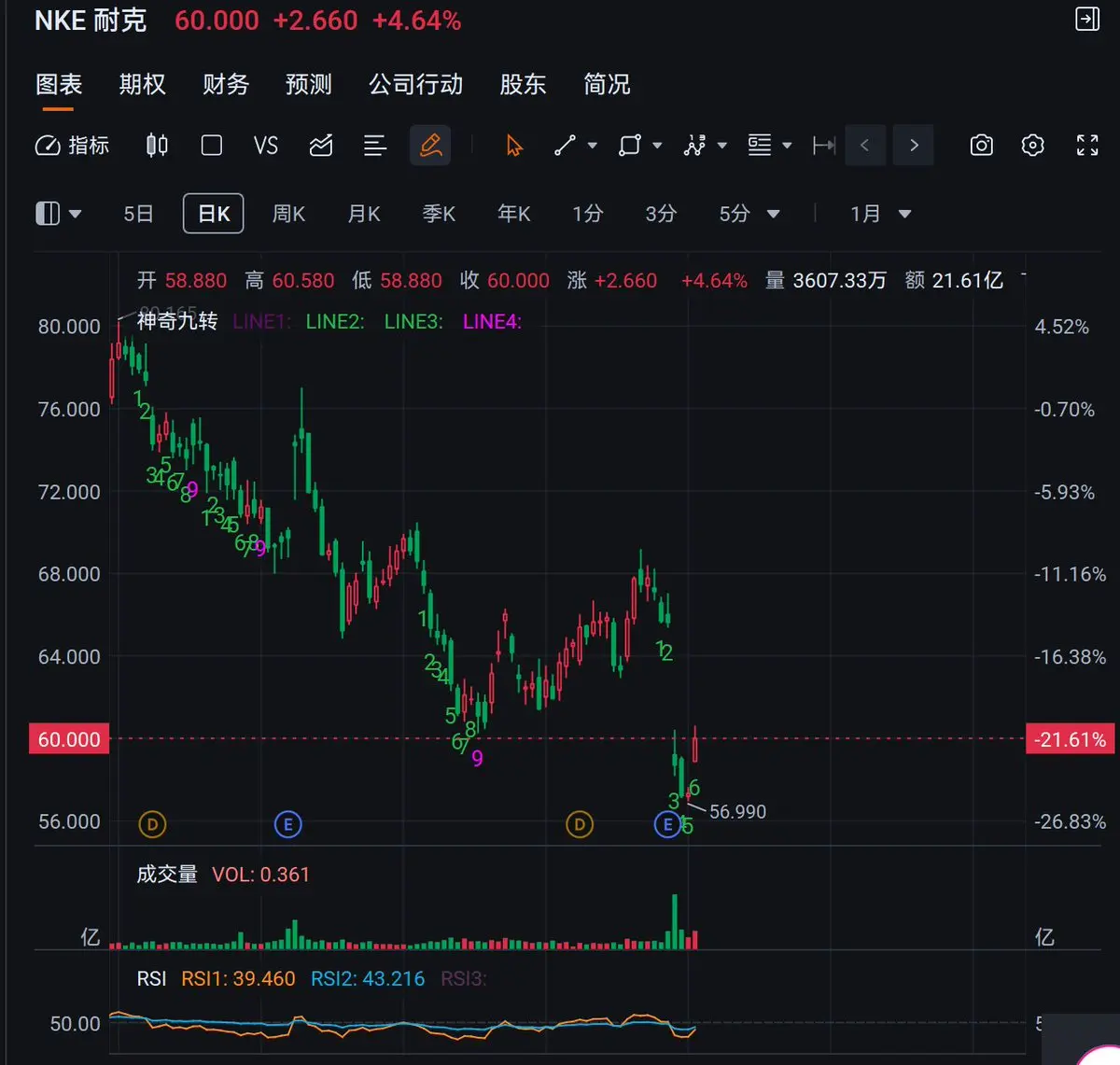Expand the line tools dropdown arrow
The width and height of the screenshot is (1120, 1065).
pos(592,146)
